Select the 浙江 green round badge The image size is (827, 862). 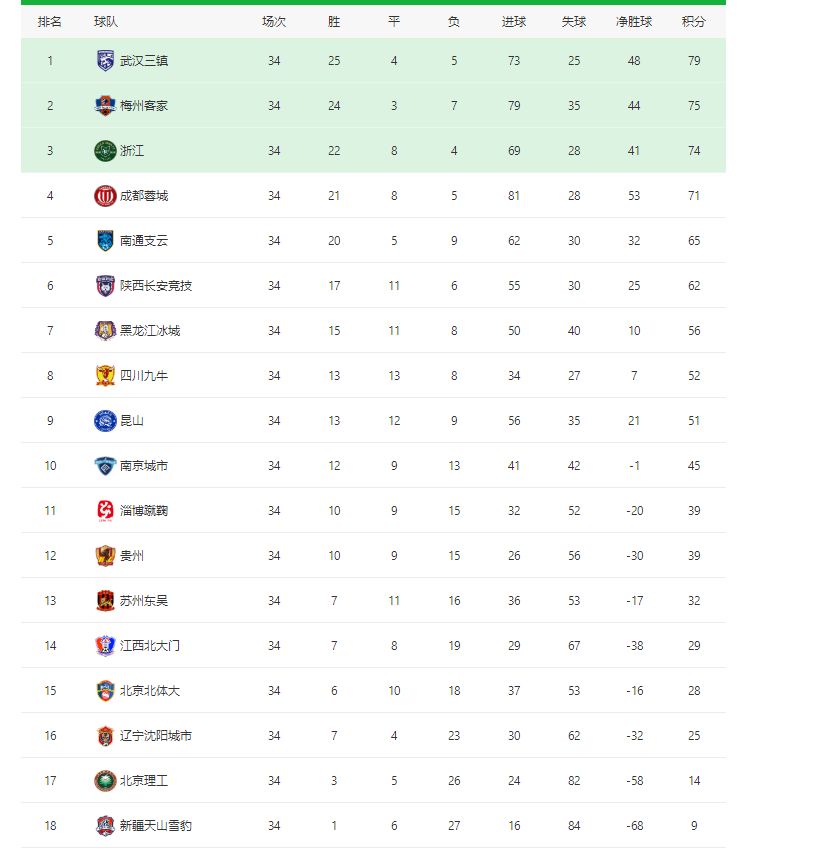[x=105, y=151]
